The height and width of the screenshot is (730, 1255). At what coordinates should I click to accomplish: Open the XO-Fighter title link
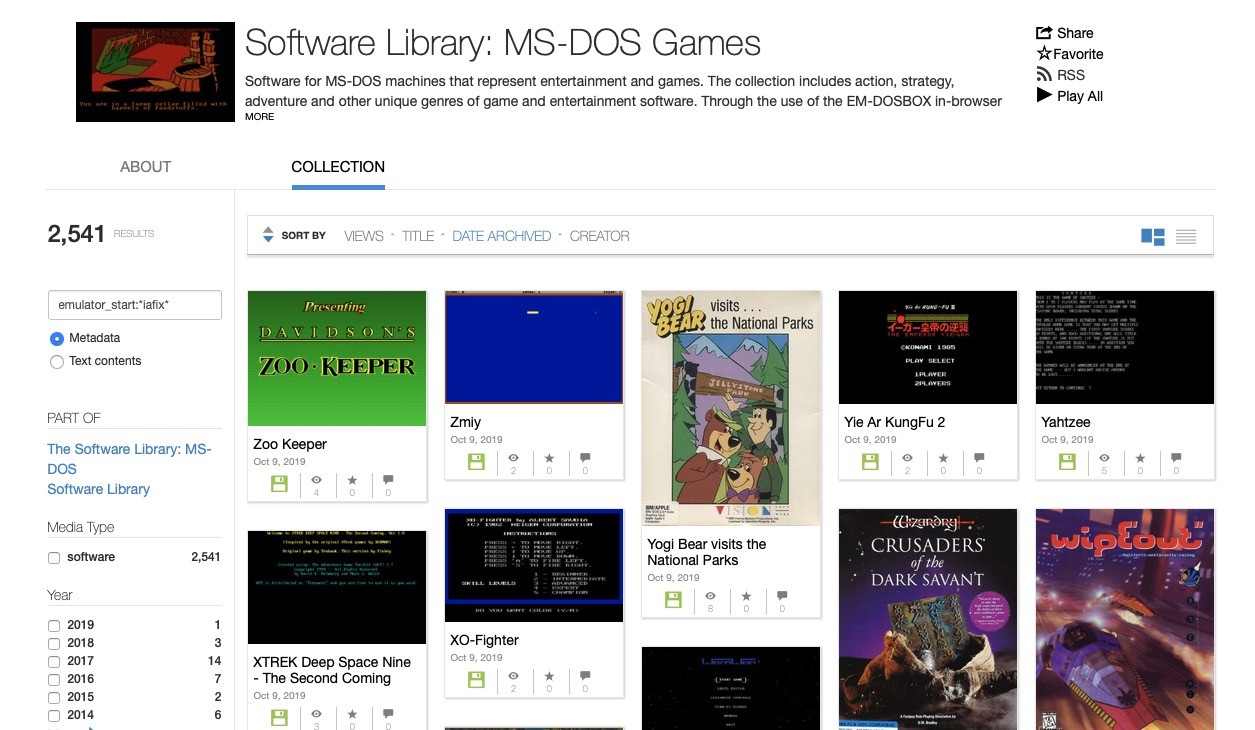tap(484, 640)
